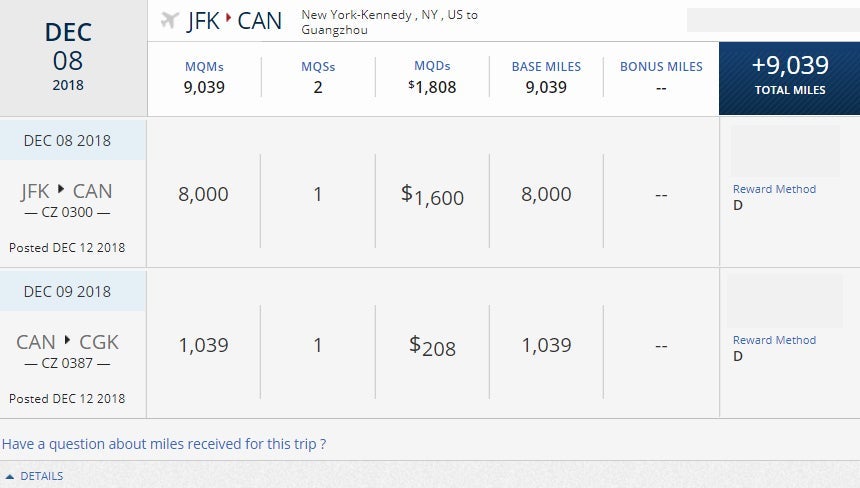The height and width of the screenshot is (488, 860).
Task: Open the question about miles received link
Action: (164, 443)
